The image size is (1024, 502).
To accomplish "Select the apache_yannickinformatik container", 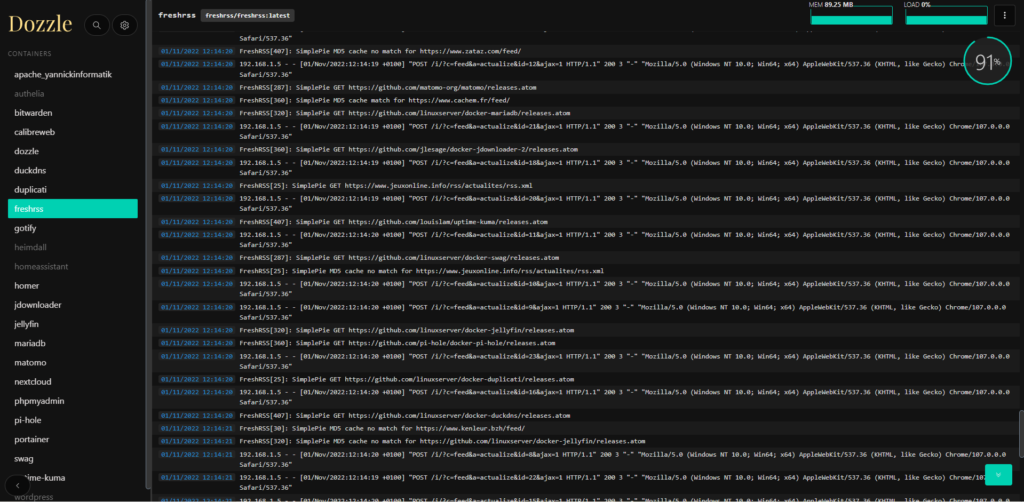I will pos(63,74).
